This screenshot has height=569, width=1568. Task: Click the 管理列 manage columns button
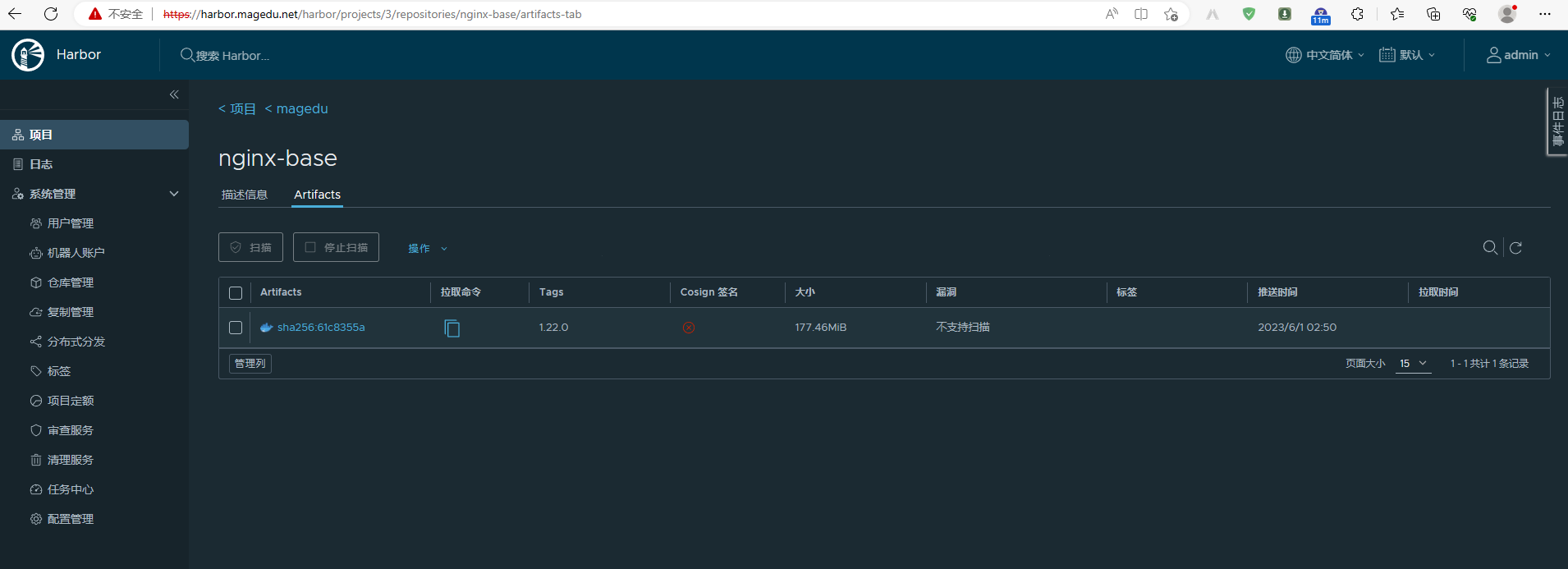[250, 364]
